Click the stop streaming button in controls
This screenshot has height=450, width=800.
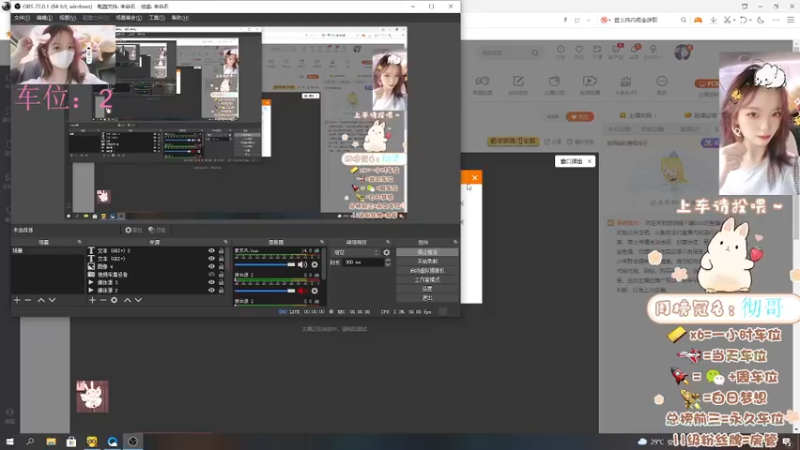click(x=427, y=252)
